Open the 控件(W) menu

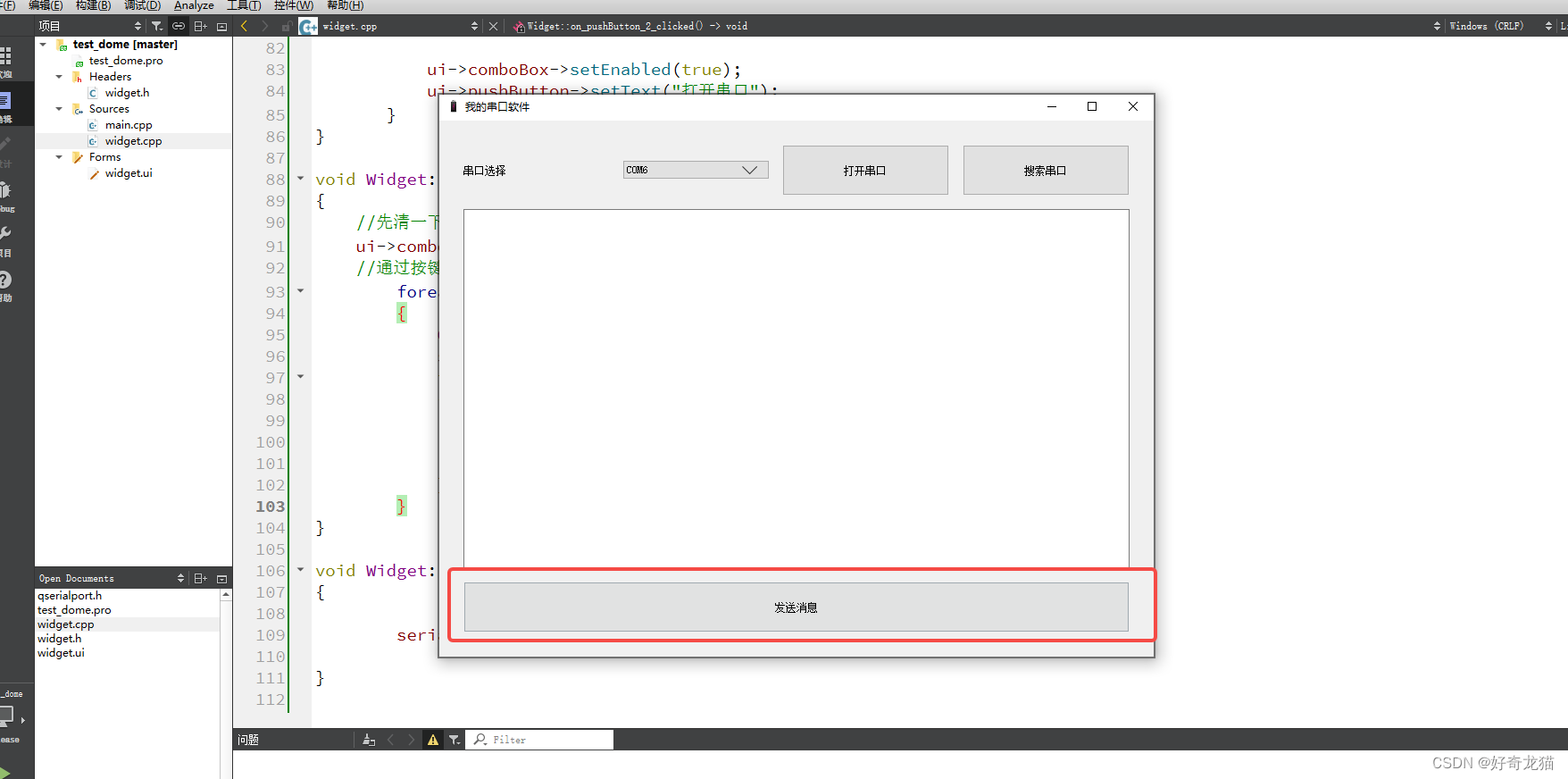pyautogui.click(x=294, y=5)
